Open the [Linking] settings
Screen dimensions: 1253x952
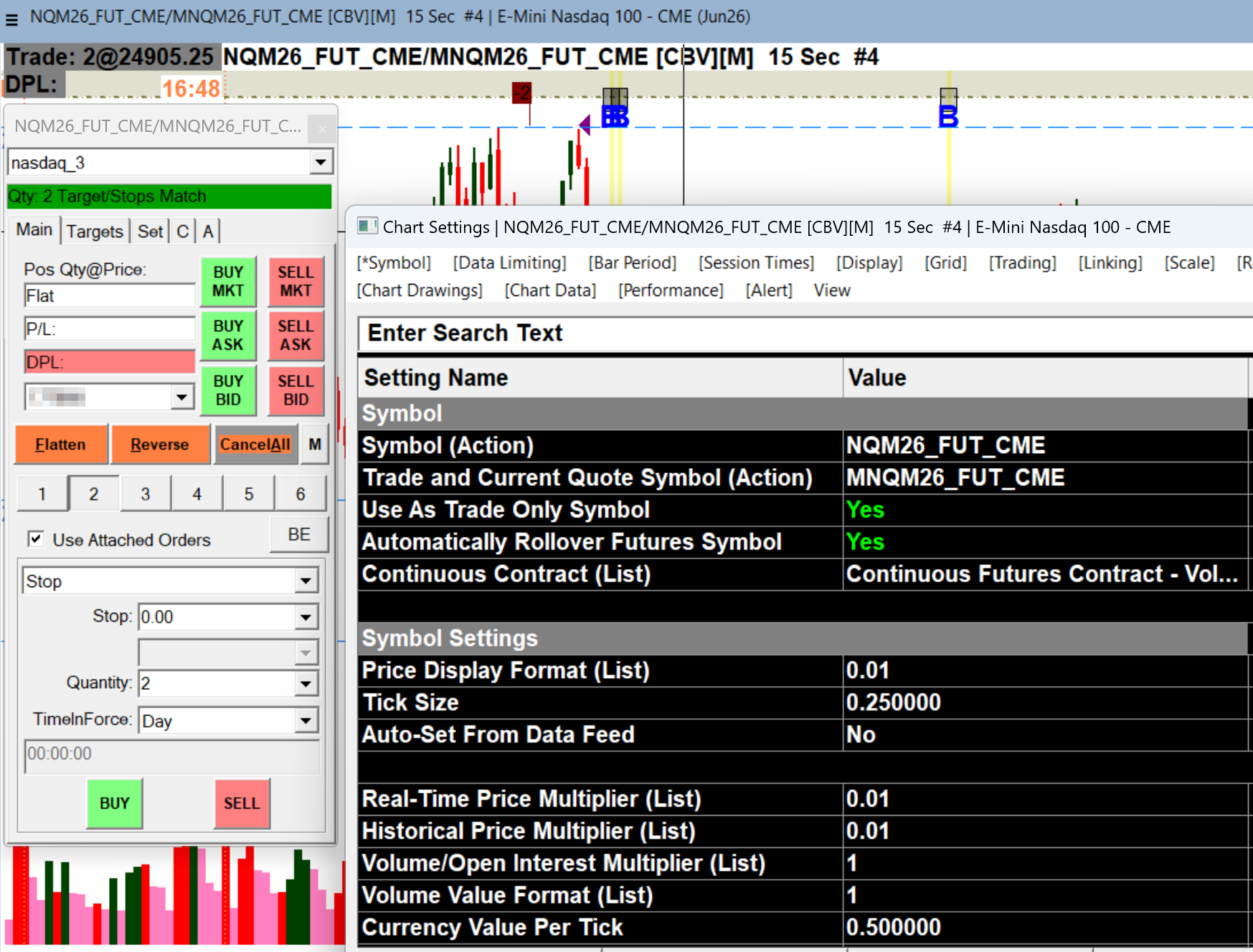[1110, 263]
